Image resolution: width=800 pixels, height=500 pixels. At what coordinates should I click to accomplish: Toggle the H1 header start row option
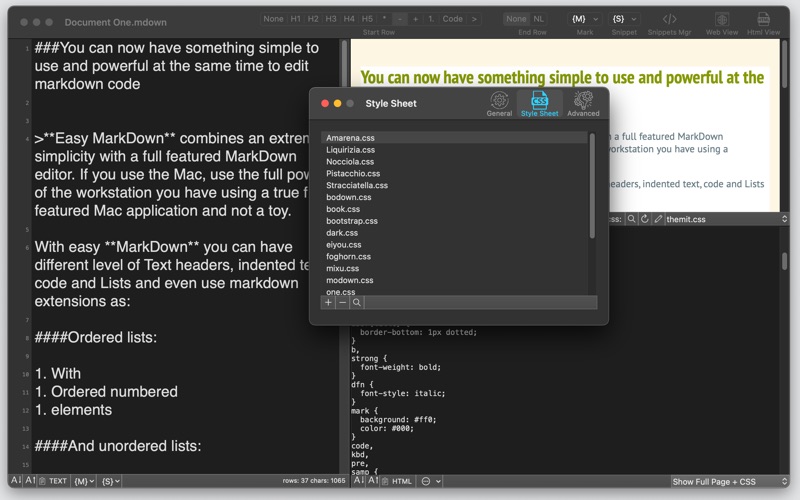click(x=296, y=19)
